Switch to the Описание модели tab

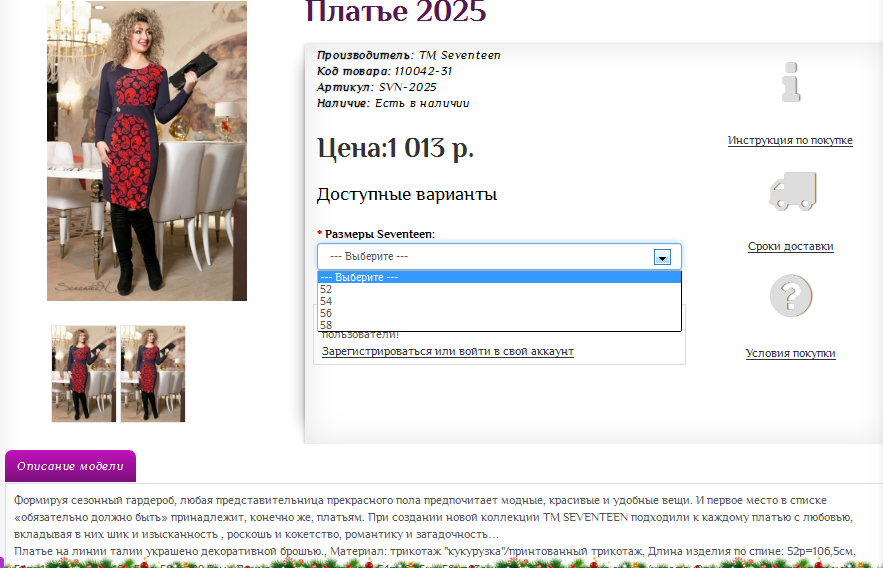(x=70, y=466)
